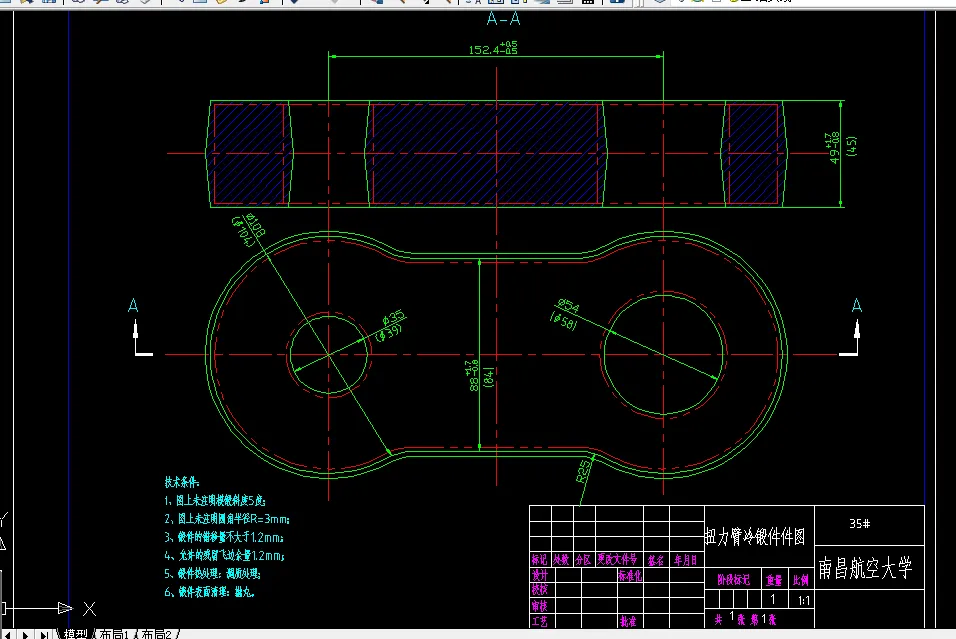Select the 校核 row label
Image resolution: width=956 pixels, height=639 pixels.
coord(540,590)
